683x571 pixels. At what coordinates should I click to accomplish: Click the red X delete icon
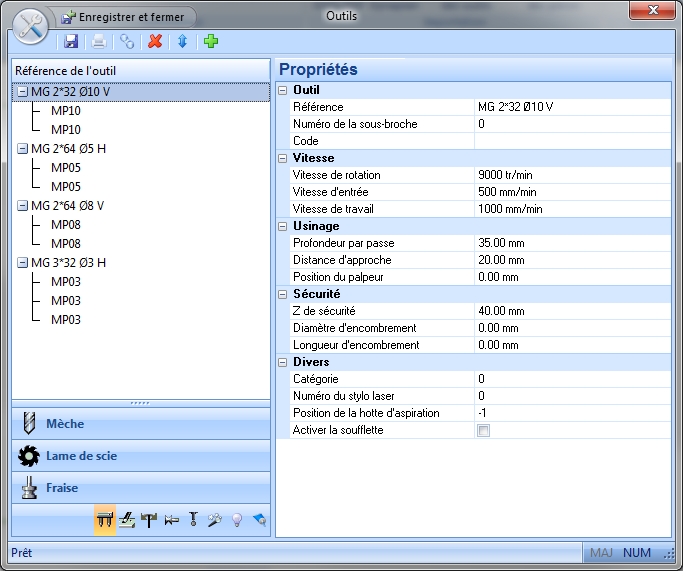154,41
